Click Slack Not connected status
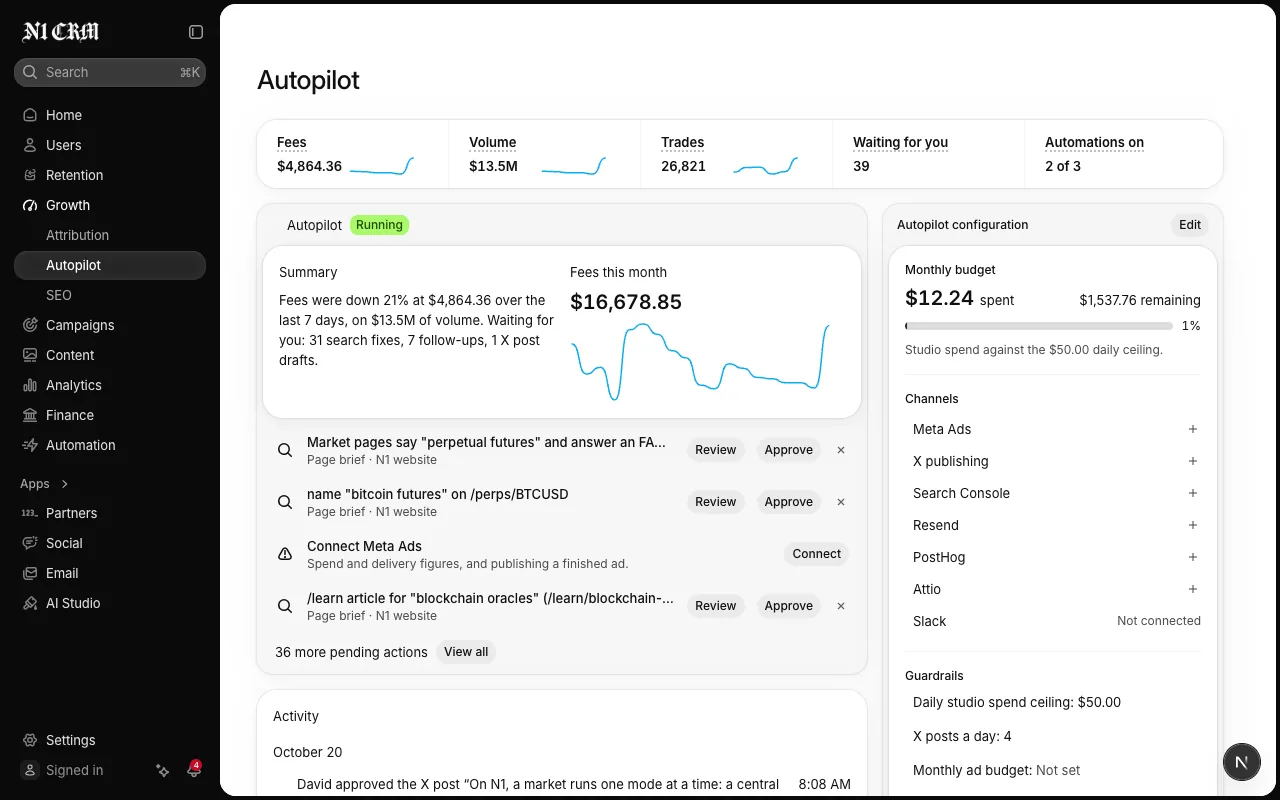The width and height of the screenshot is (1280, 800). (1159, 621)
